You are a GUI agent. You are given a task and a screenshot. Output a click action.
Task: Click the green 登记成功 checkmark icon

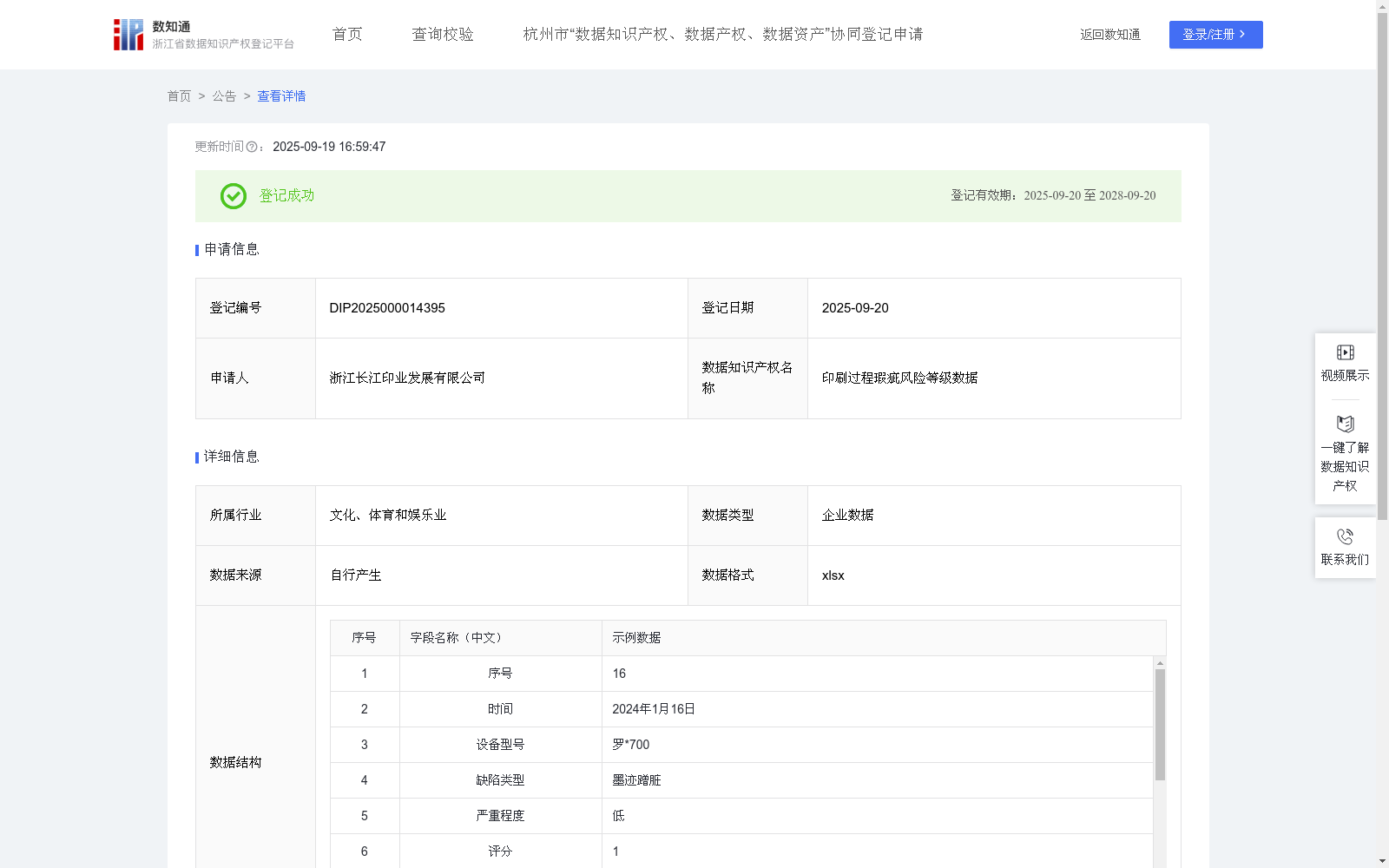coord(233,196)
